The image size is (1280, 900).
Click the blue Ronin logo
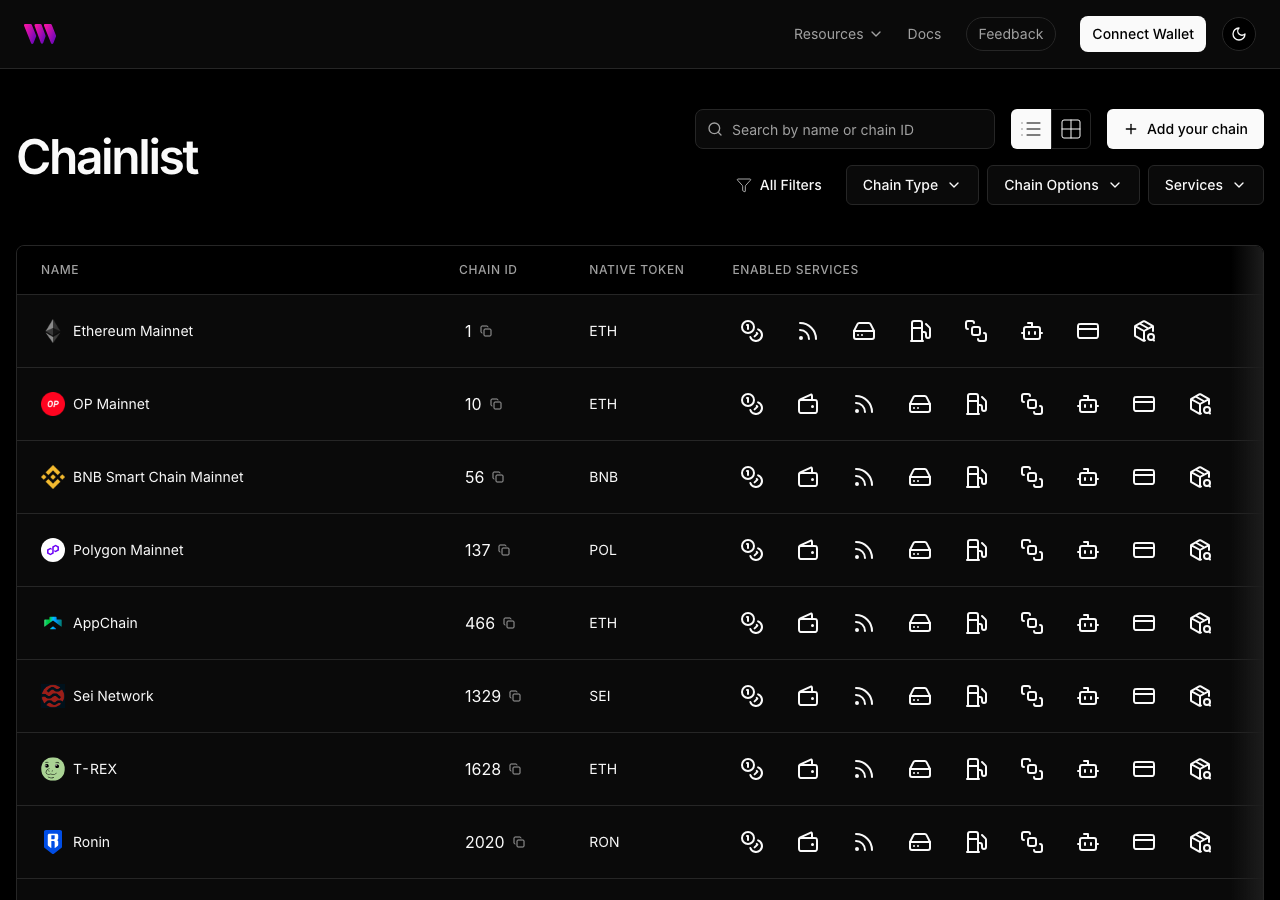point(53,842)
